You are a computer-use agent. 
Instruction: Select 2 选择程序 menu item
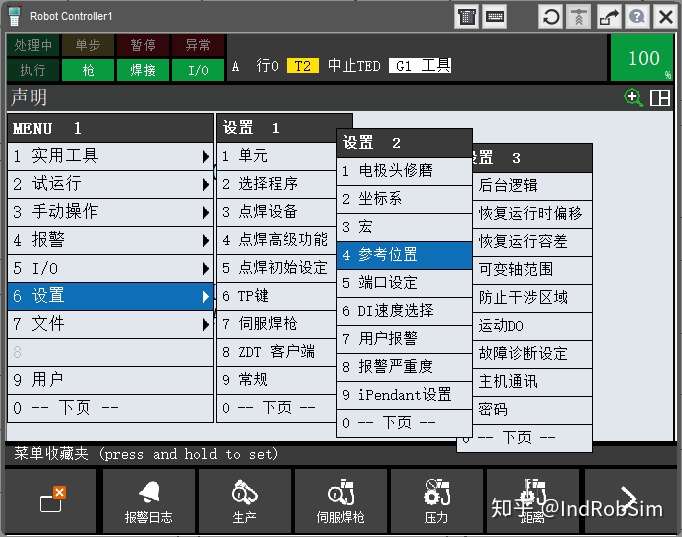tap(277, 184)
